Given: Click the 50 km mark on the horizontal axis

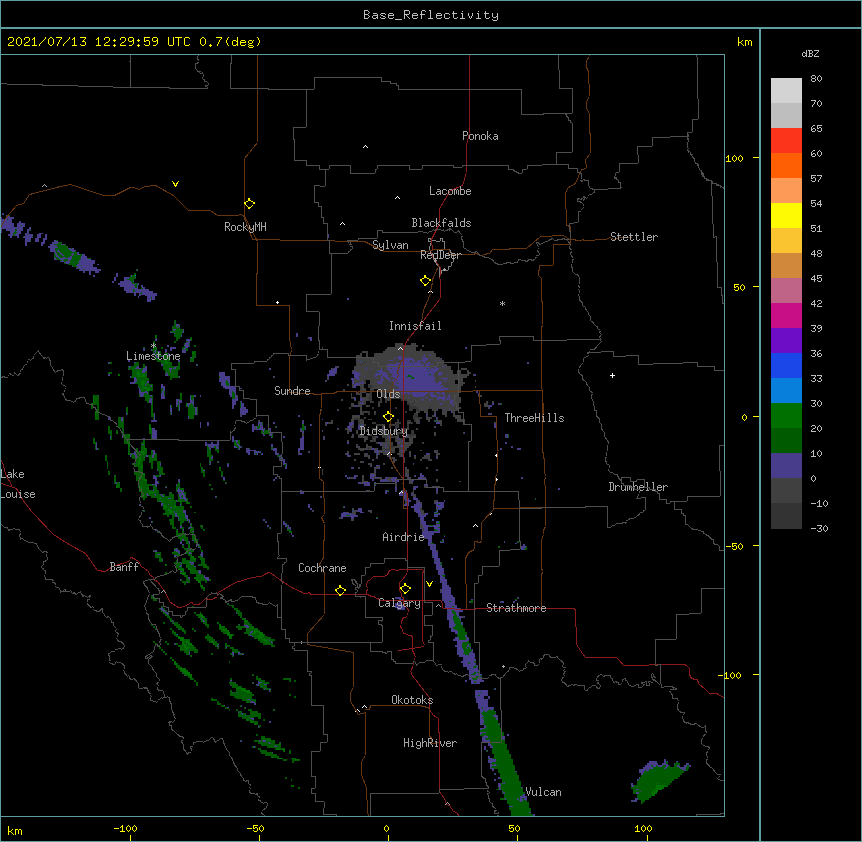Looking at the screenshot, I should click(514, 828).
